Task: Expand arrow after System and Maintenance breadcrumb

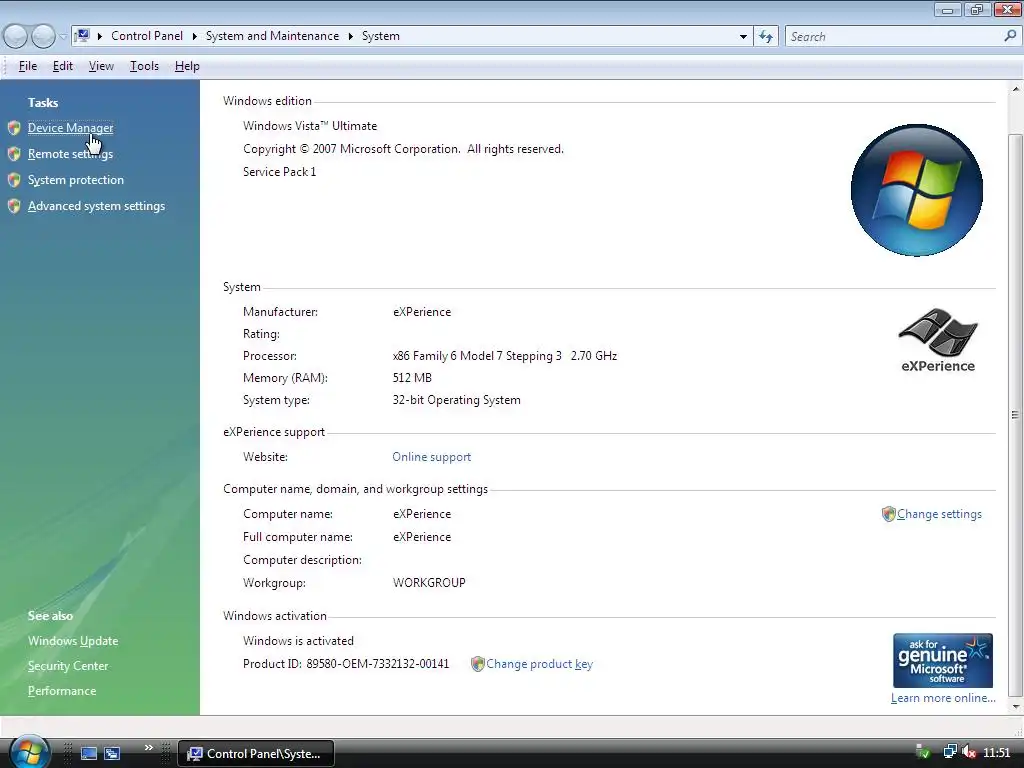Action: click(x=351, y=37)
